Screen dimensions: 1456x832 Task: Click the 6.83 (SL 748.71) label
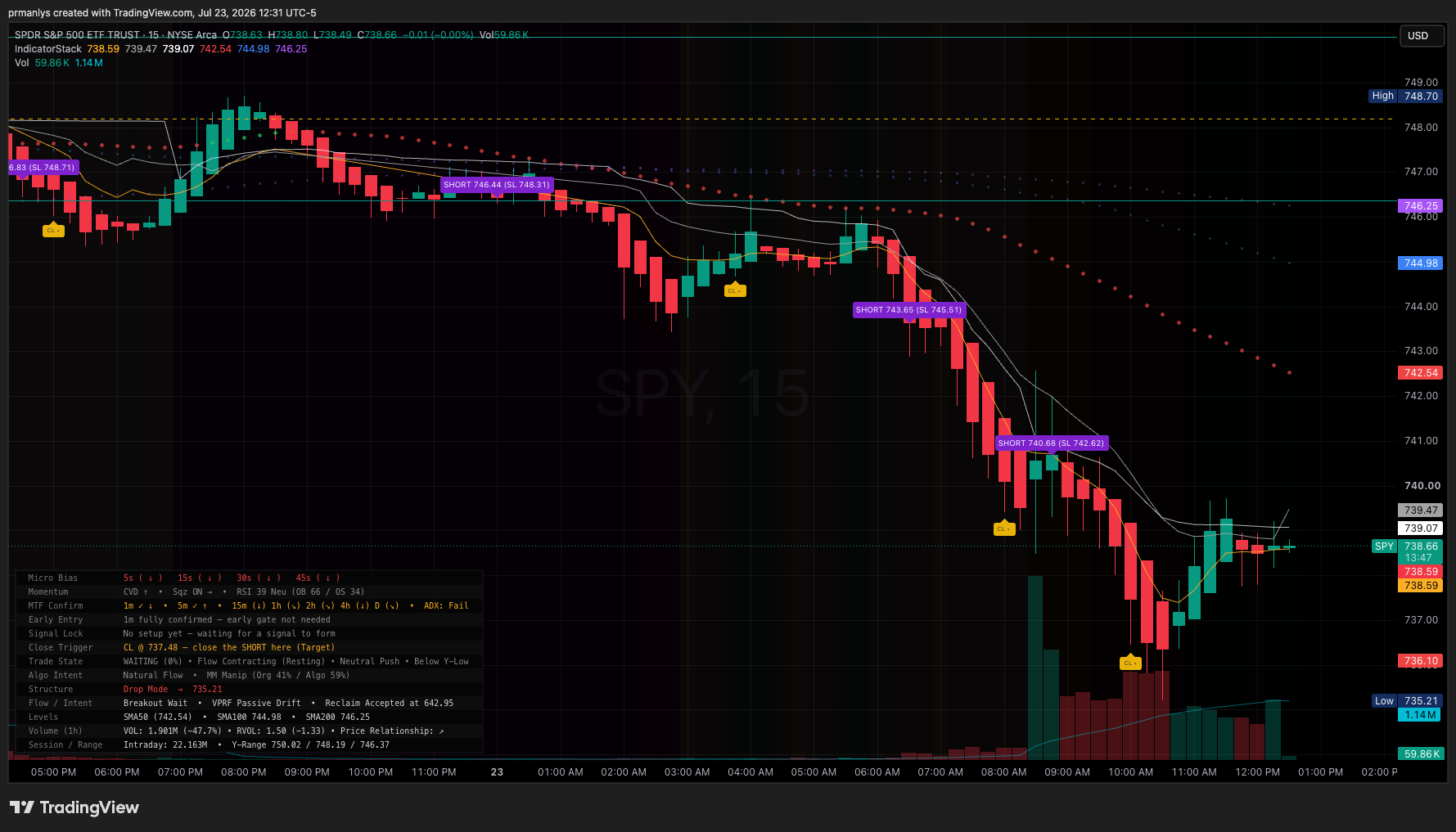[x=43, y=168]
